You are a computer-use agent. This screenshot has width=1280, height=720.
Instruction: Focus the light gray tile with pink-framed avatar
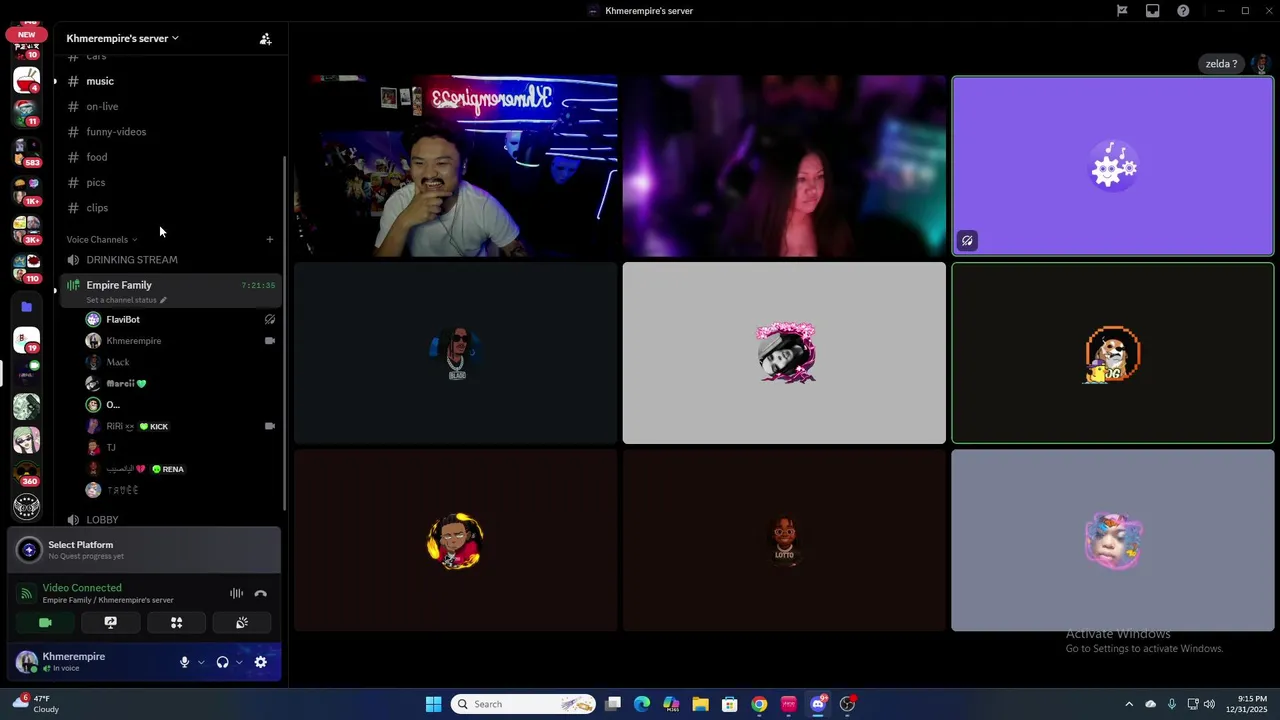pos(784,353)
